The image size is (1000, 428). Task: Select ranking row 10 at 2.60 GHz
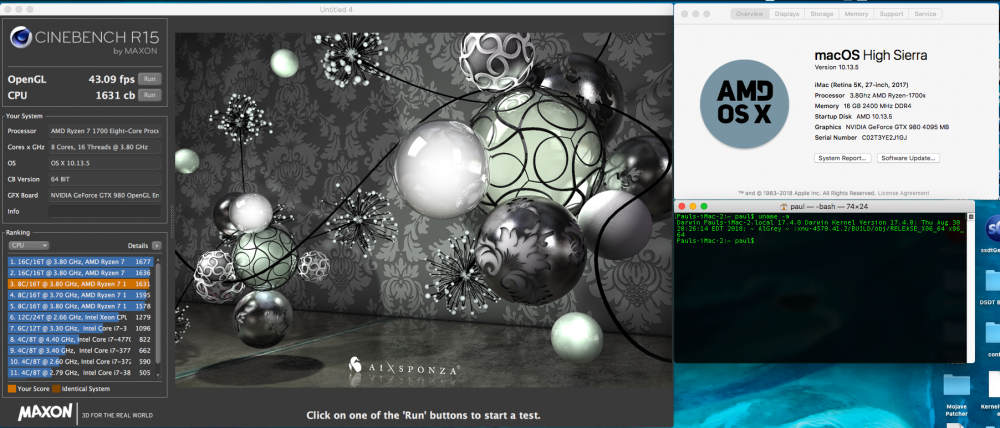click(80, 361)
